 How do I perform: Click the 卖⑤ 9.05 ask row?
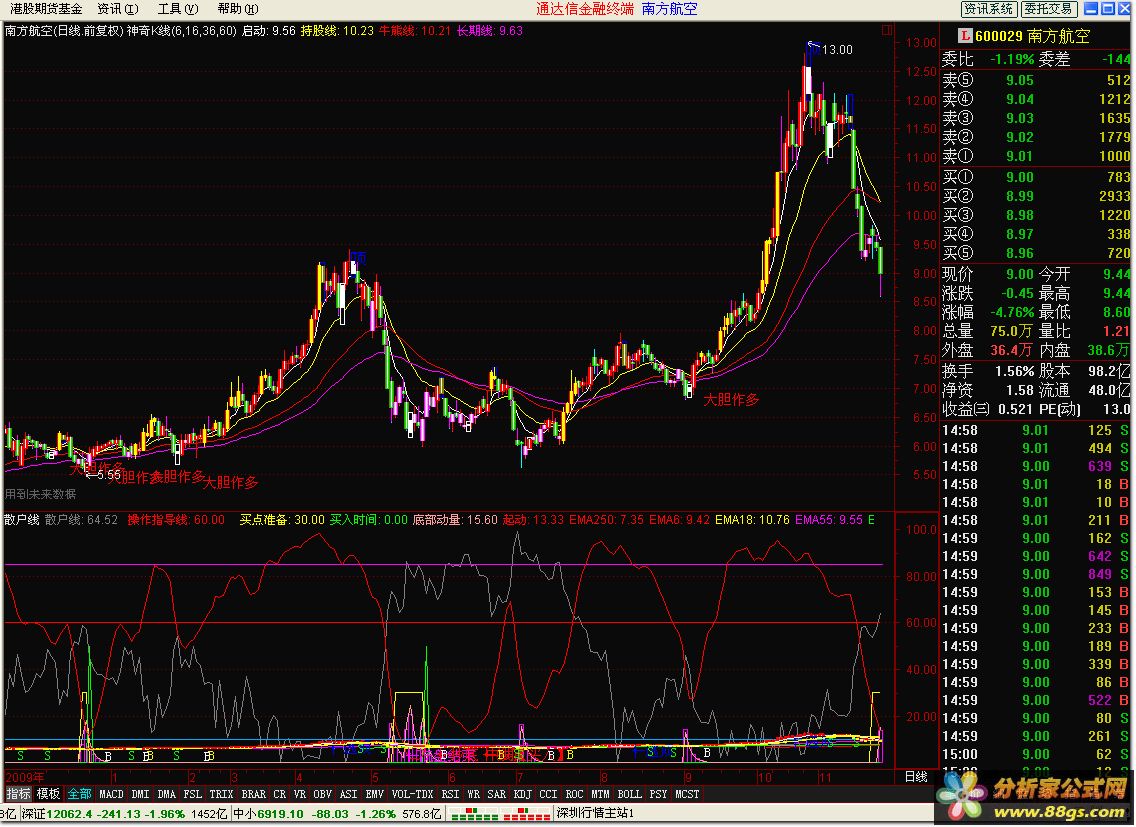tap(1036, 80)
